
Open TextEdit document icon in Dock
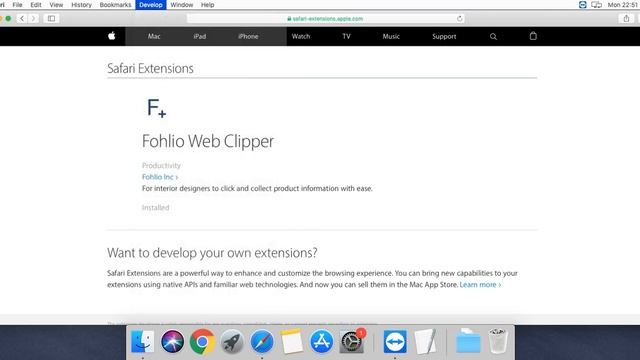click(425, 341)
